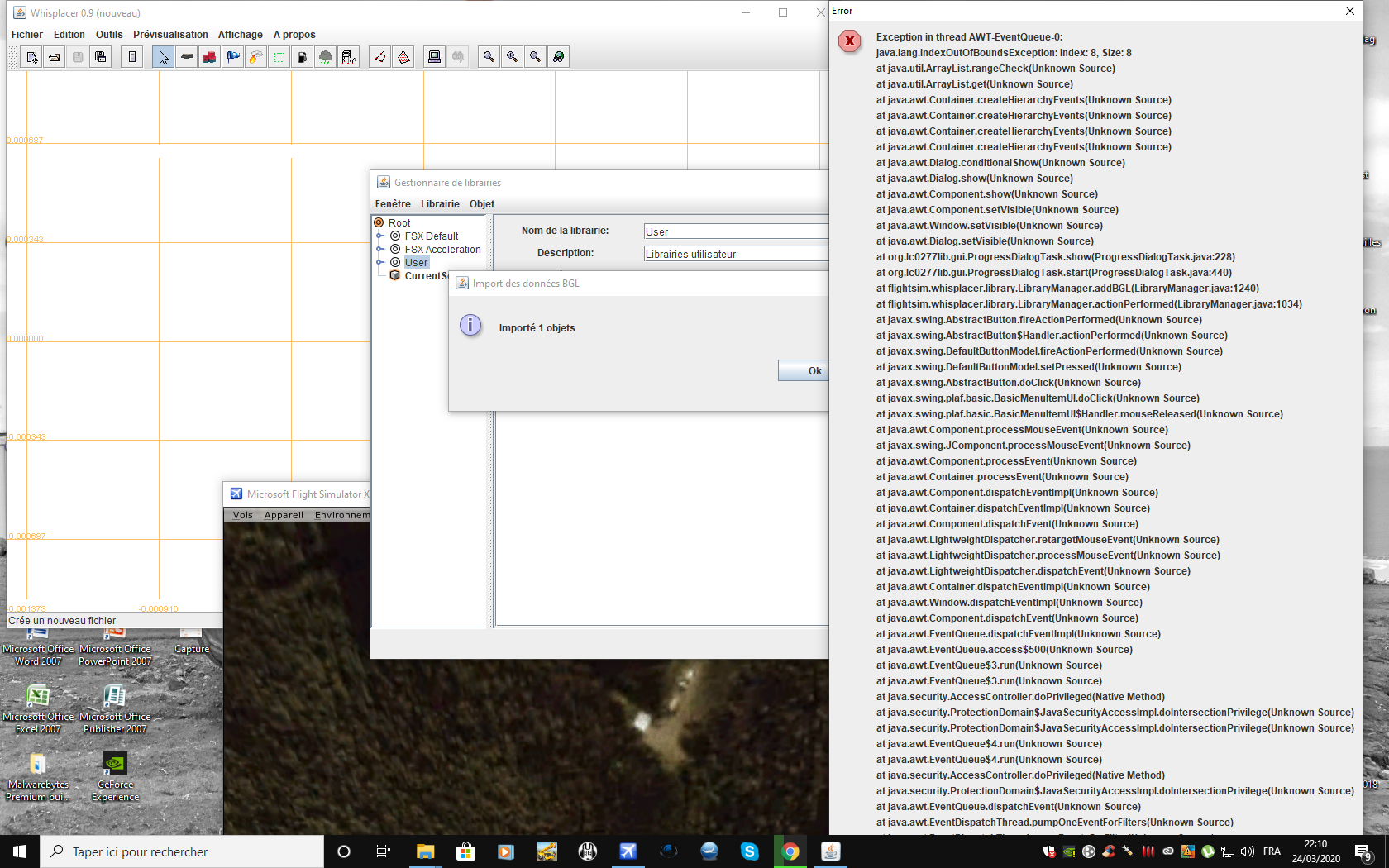The width and height of the screenshot is (1389, 868).
Task: Open the Outils menu
Action: [x=109, y=35]
